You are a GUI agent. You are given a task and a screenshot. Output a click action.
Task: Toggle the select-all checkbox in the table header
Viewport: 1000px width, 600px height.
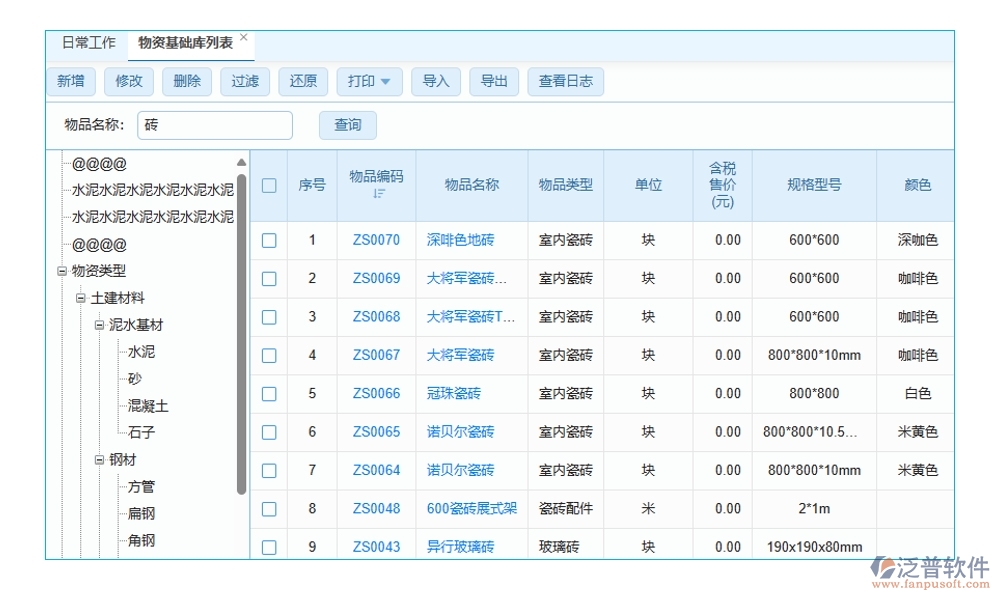268,186
